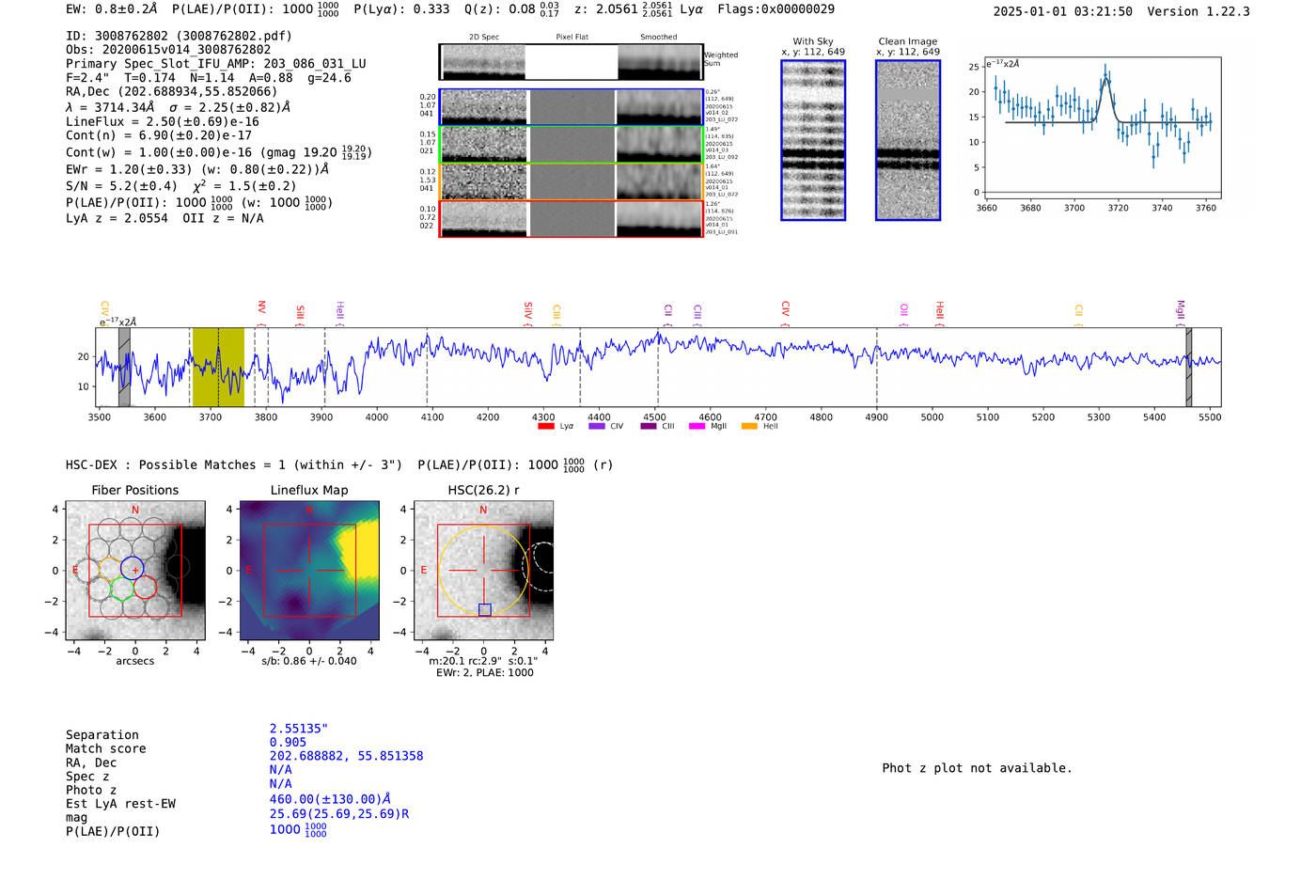Click the Flags:0x00000029 header text
1316x896 pixels.
(x=775, y=9)
